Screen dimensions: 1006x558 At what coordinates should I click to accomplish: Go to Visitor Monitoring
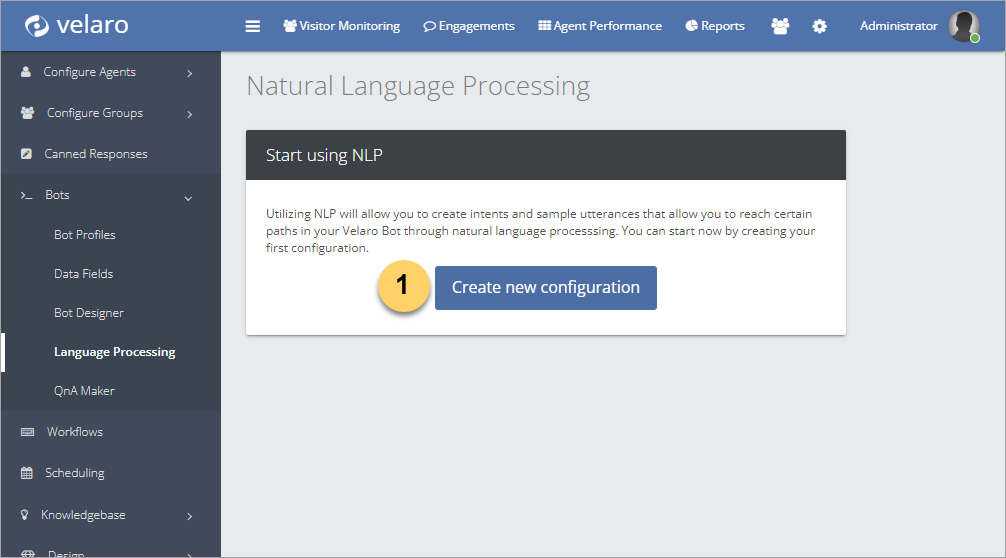(x=341, y=26)
